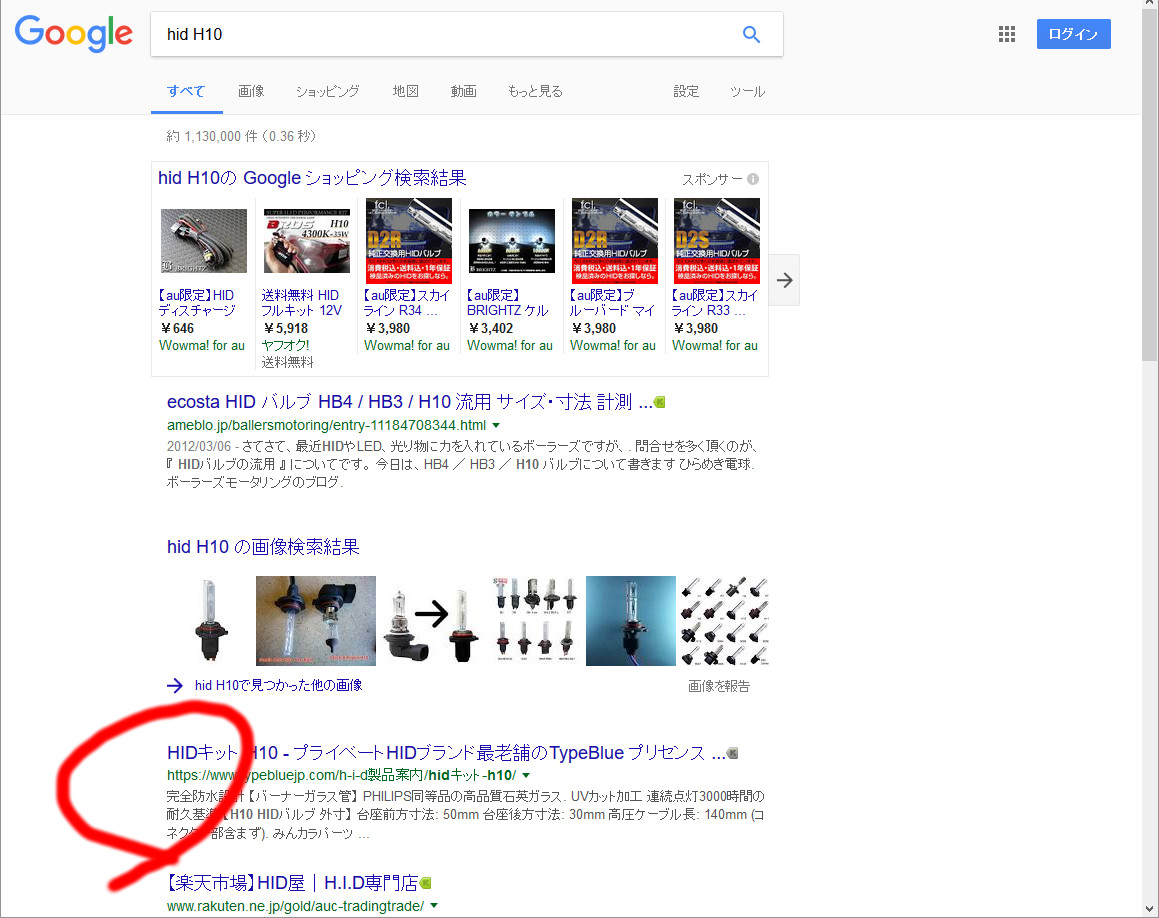Click scrollbar down arrow
The width and height of the screenshot is (1159, 918).
click(1149, 909)
